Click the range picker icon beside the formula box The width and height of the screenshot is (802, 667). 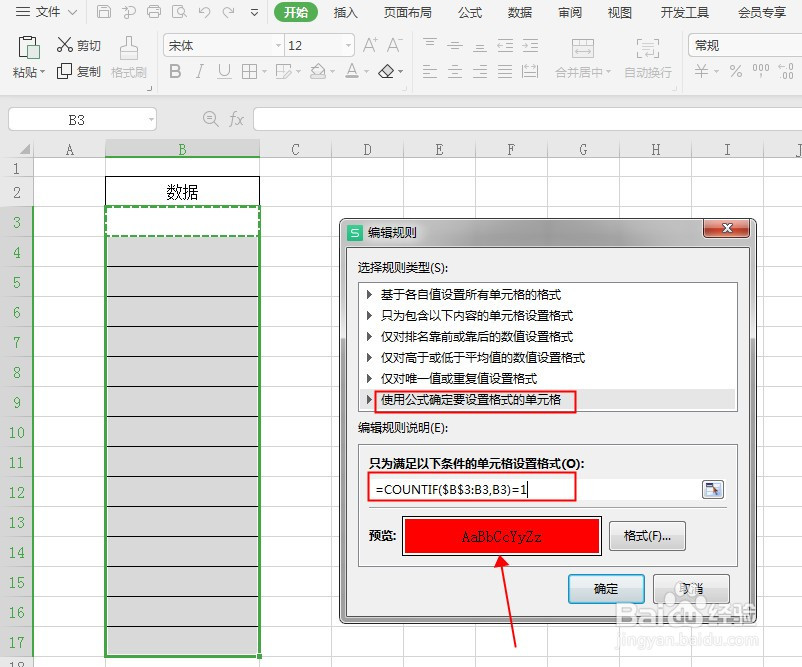pyautogui.click(x=712, y=489)
